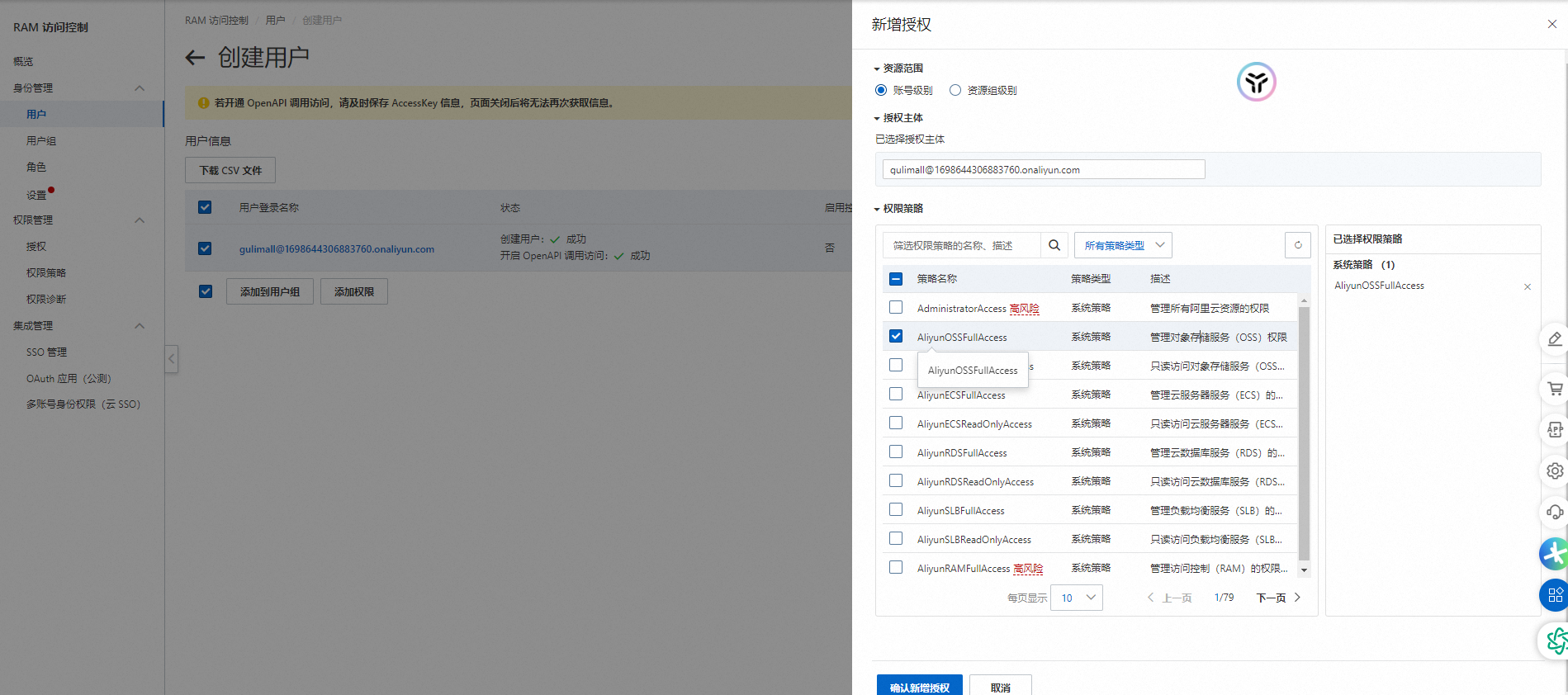Go to 下一页 of policy list
Viewport: 1568px width, 695px height.
pos(1278,598)
